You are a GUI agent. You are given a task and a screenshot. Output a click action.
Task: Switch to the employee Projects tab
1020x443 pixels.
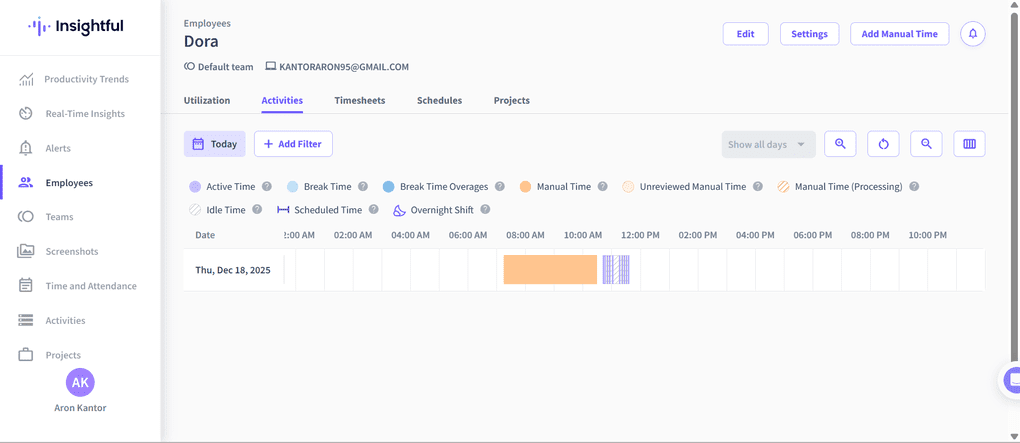(512, 101)
